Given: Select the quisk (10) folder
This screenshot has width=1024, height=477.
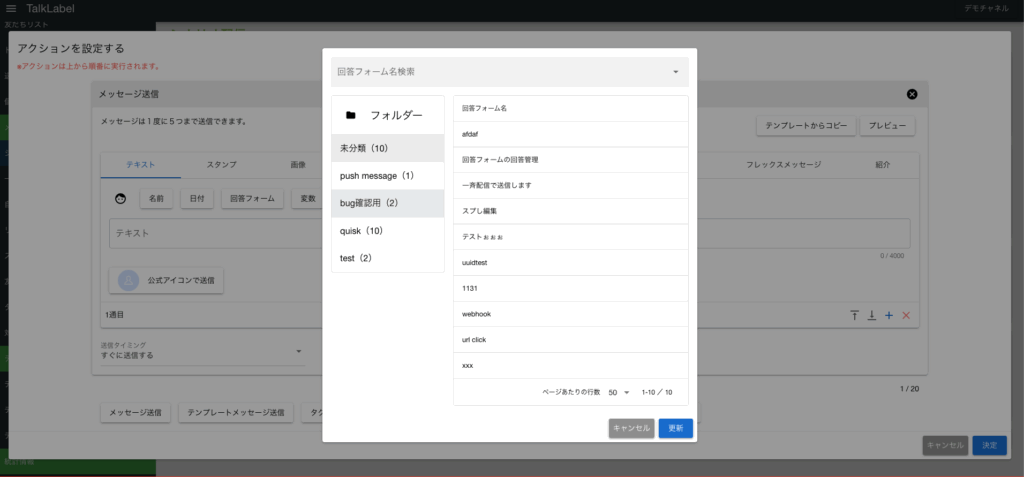Looking at the screenshot, I should pyautogui.click(x=388, y=231).
